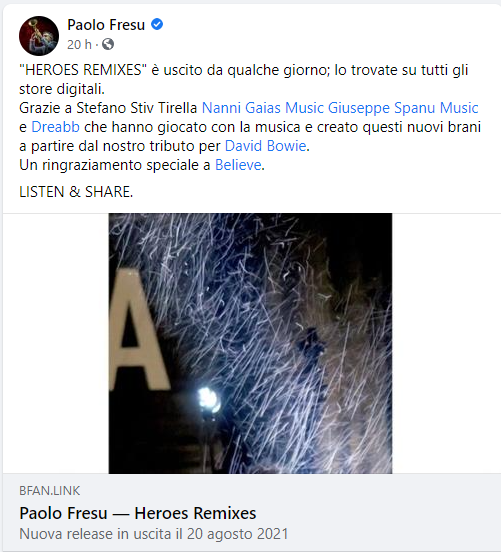The height and width of the screenshot is (552, 501).
Task: Visit the Nanni Gaias Music page
Action: [x=263, y=108]
